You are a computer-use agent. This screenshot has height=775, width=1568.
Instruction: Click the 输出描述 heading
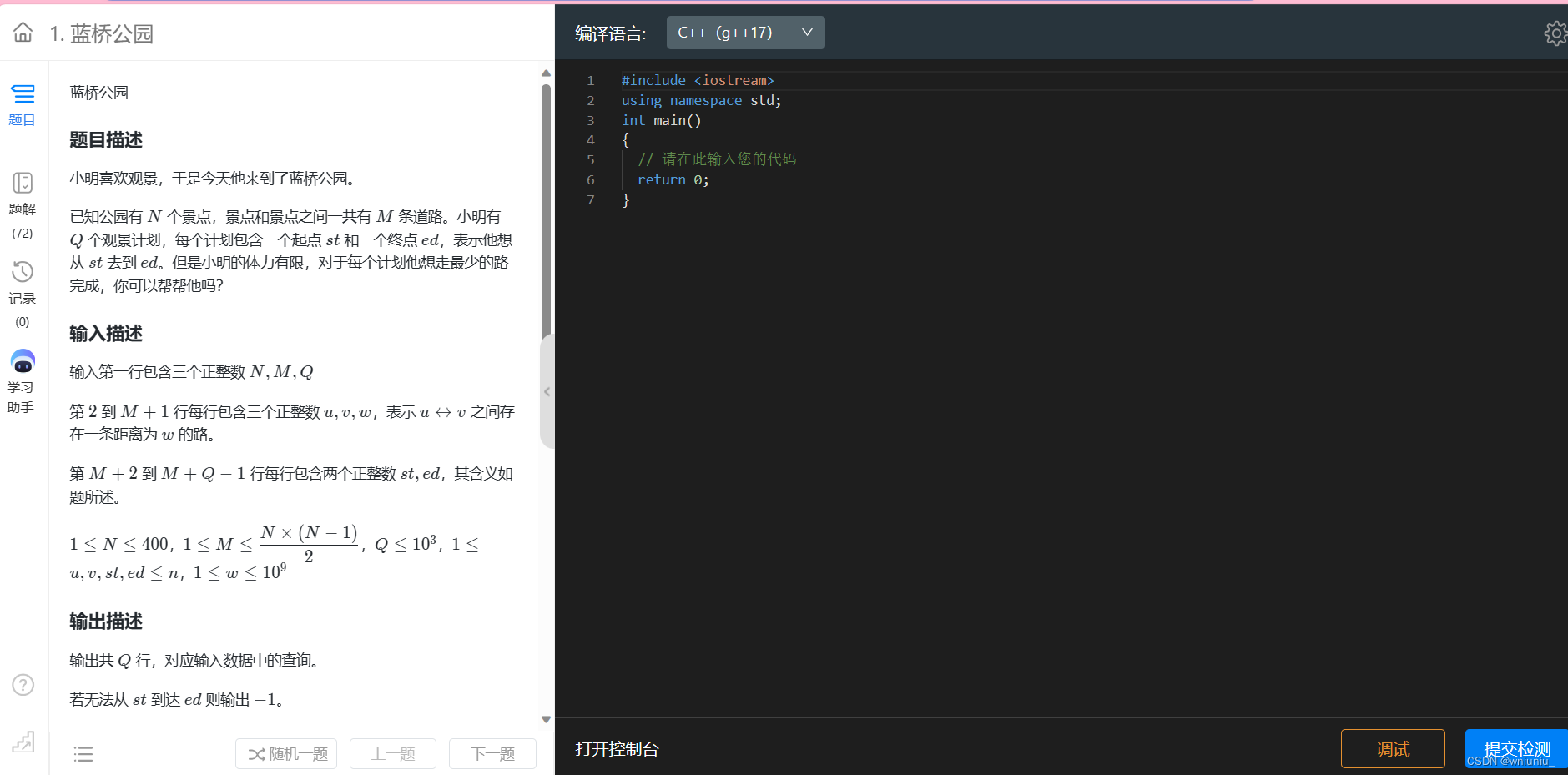[x=106, y=622]
